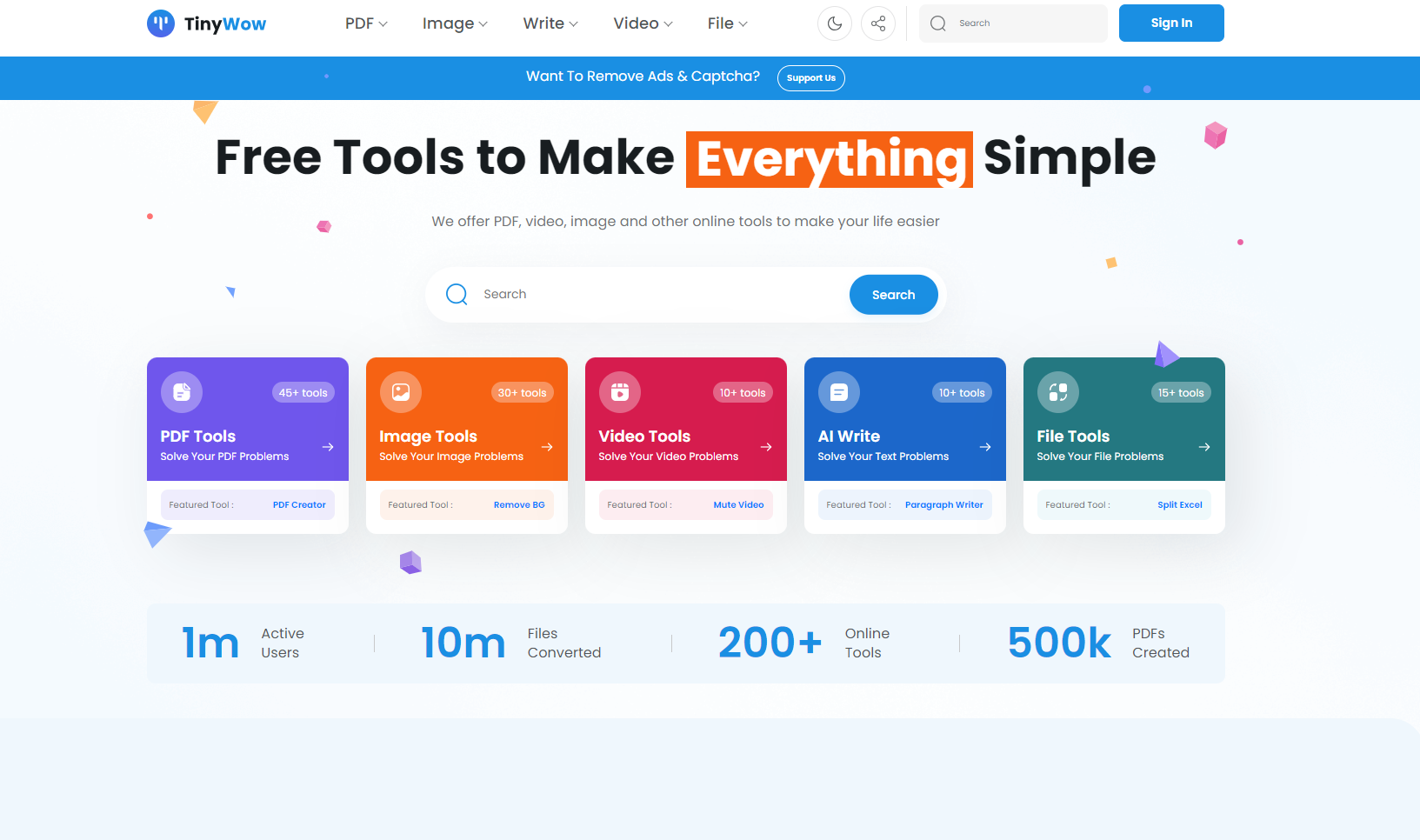Viewport: 1420px width, 840px height.
Task: Click the Image Tools card picture icon
Action: coord(401,392)
